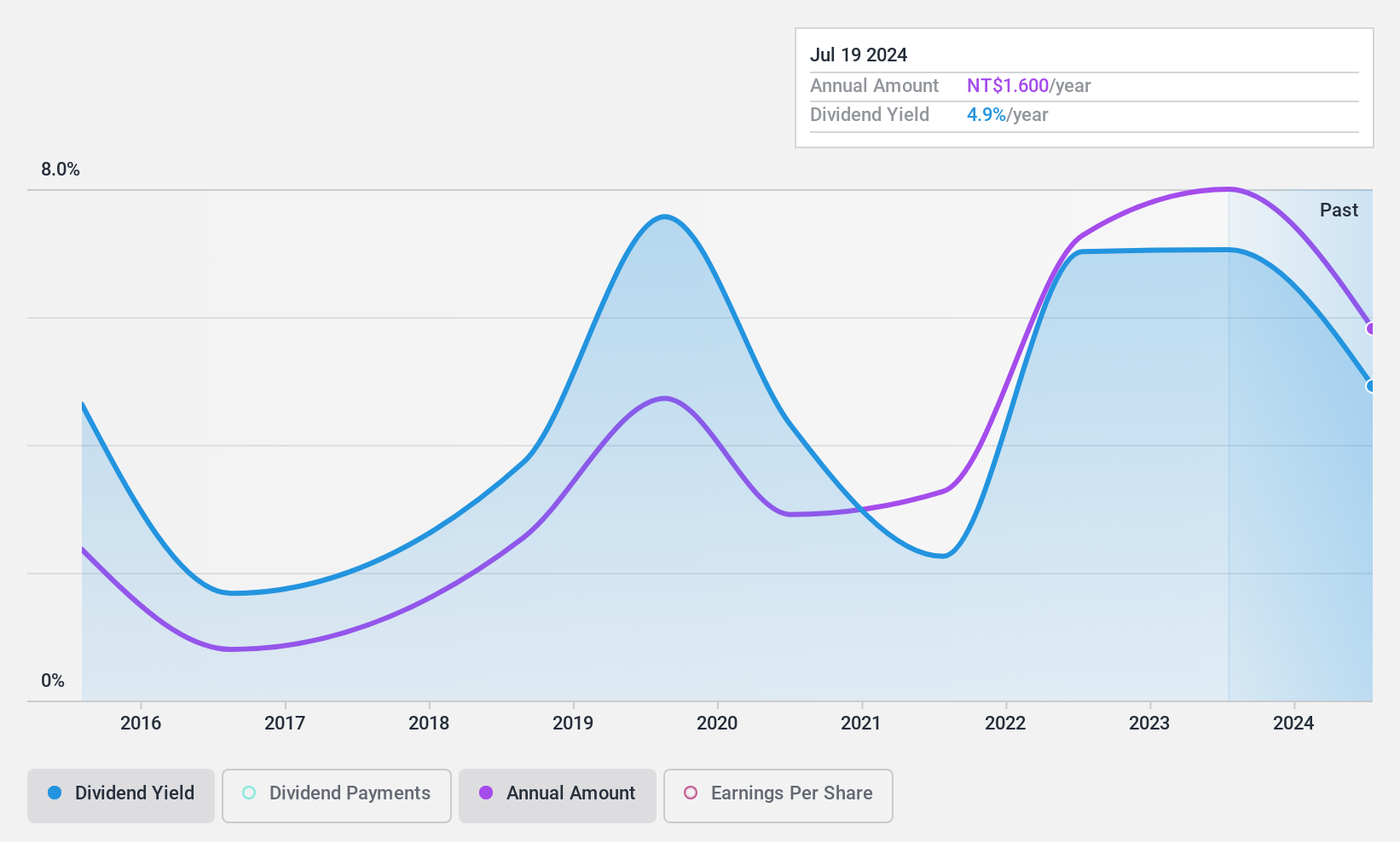Screen dimensions: 1400x842
Task: Click the 2016 axis label
Action: [x=141, y=724]
